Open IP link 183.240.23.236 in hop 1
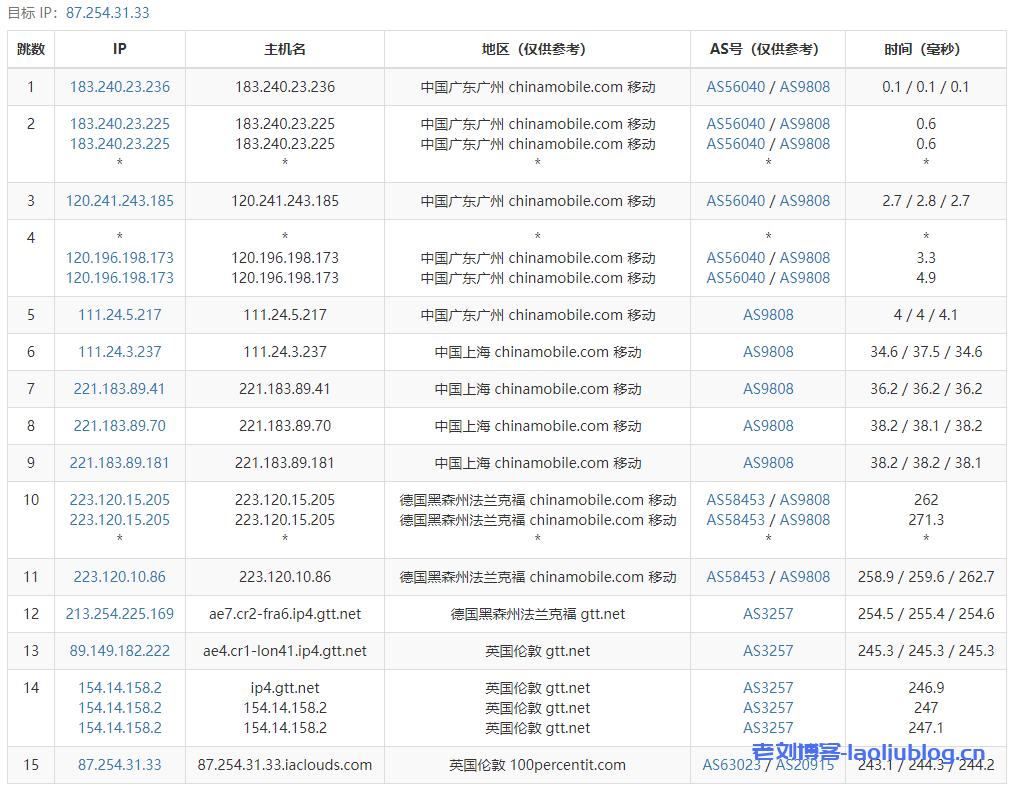 coord(120,87)
